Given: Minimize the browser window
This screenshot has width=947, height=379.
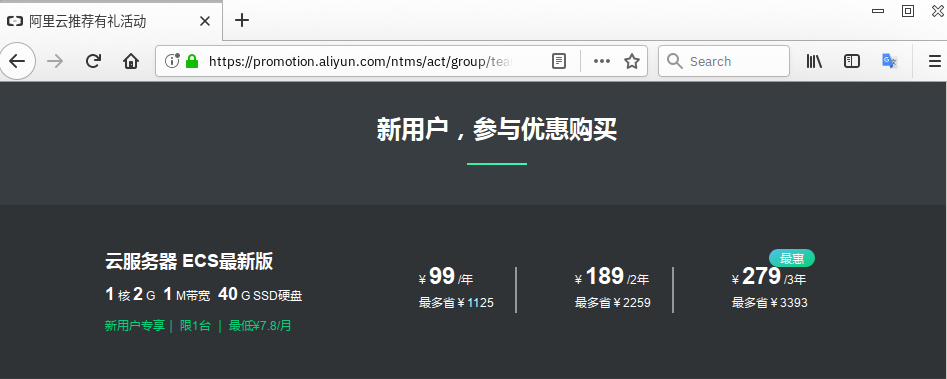Looking at the screenshot, I should click(878, 10).
